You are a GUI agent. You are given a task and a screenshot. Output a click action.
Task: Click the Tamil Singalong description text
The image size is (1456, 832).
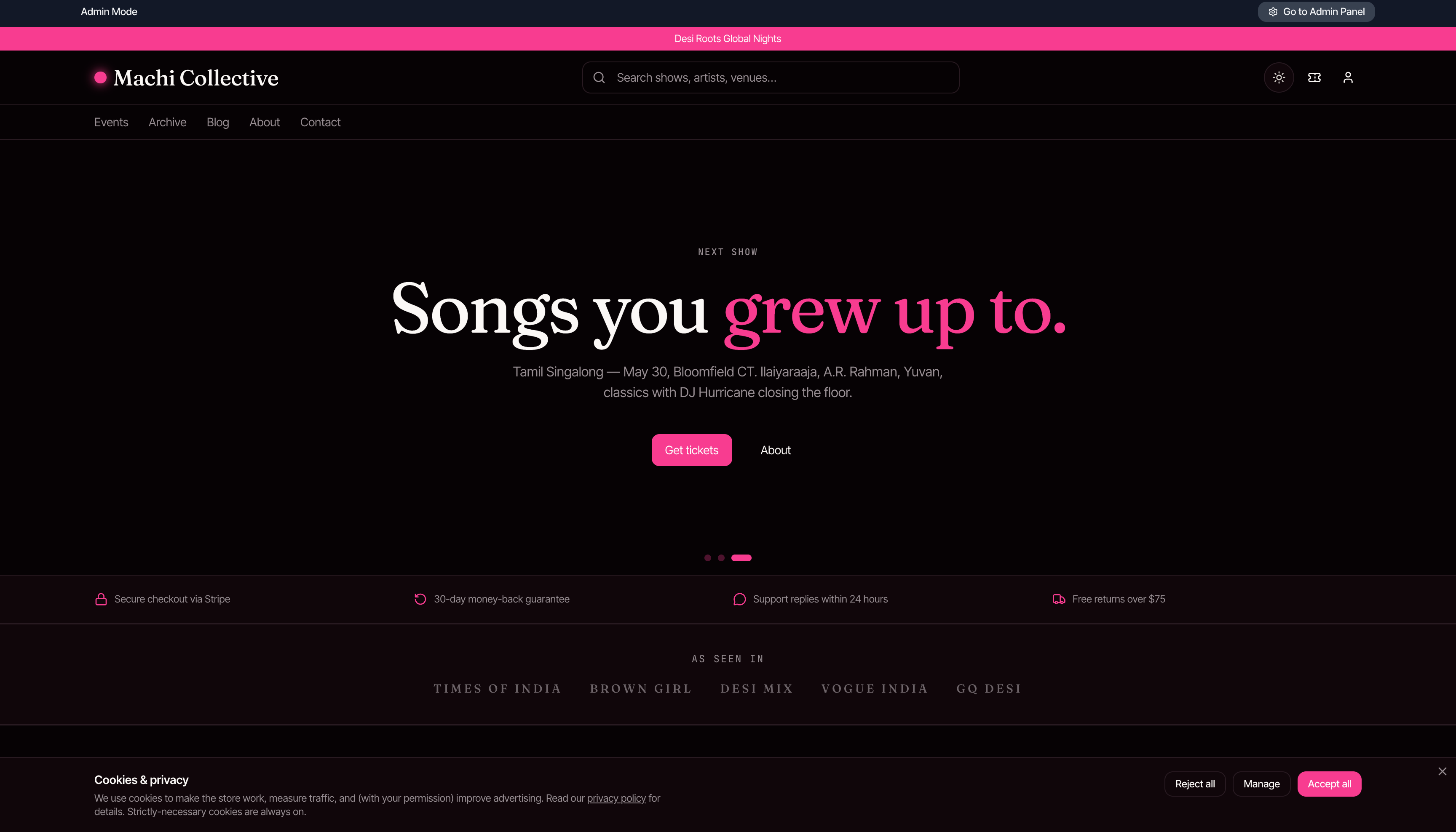(727, 382)
